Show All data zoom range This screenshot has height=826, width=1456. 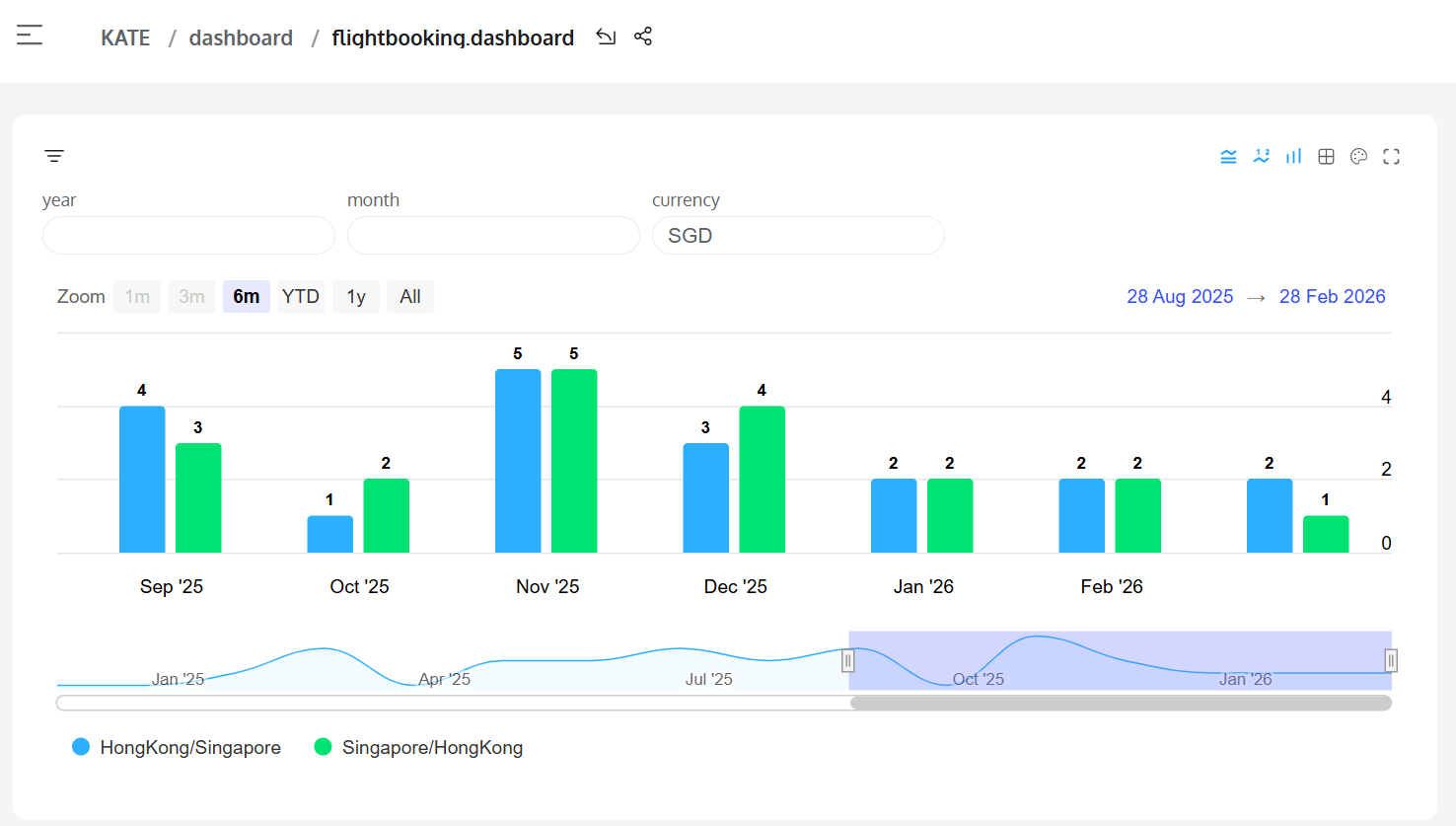point(410,297)
